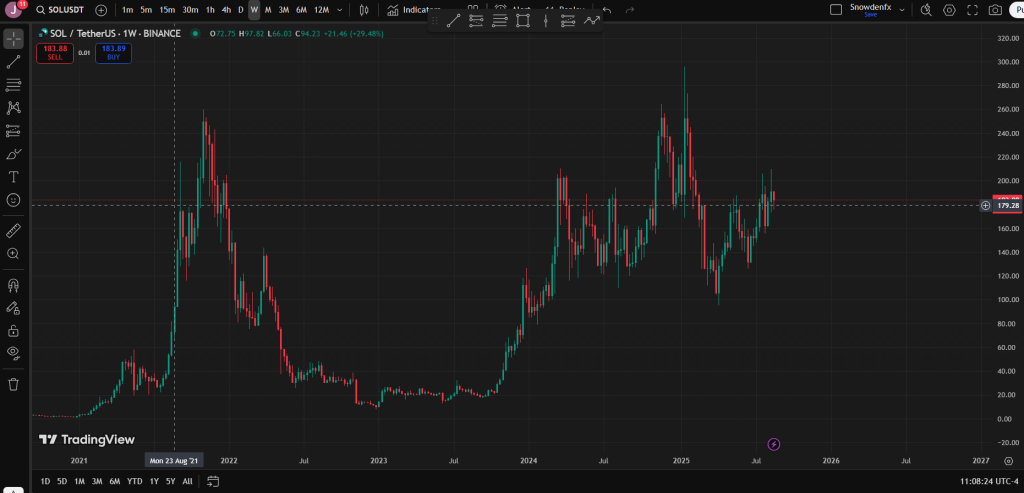Toggle magnet mode for drawings
This screenshot has width=1024, height=493.
14,285
